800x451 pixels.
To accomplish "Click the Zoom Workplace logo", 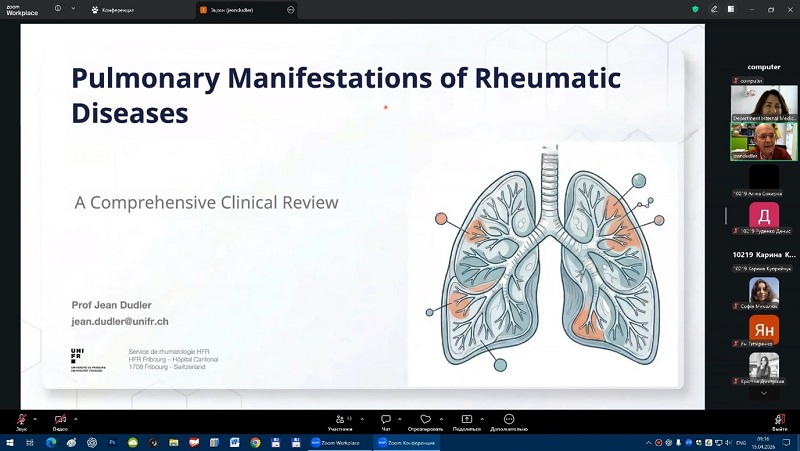I will tap(22, 9).
